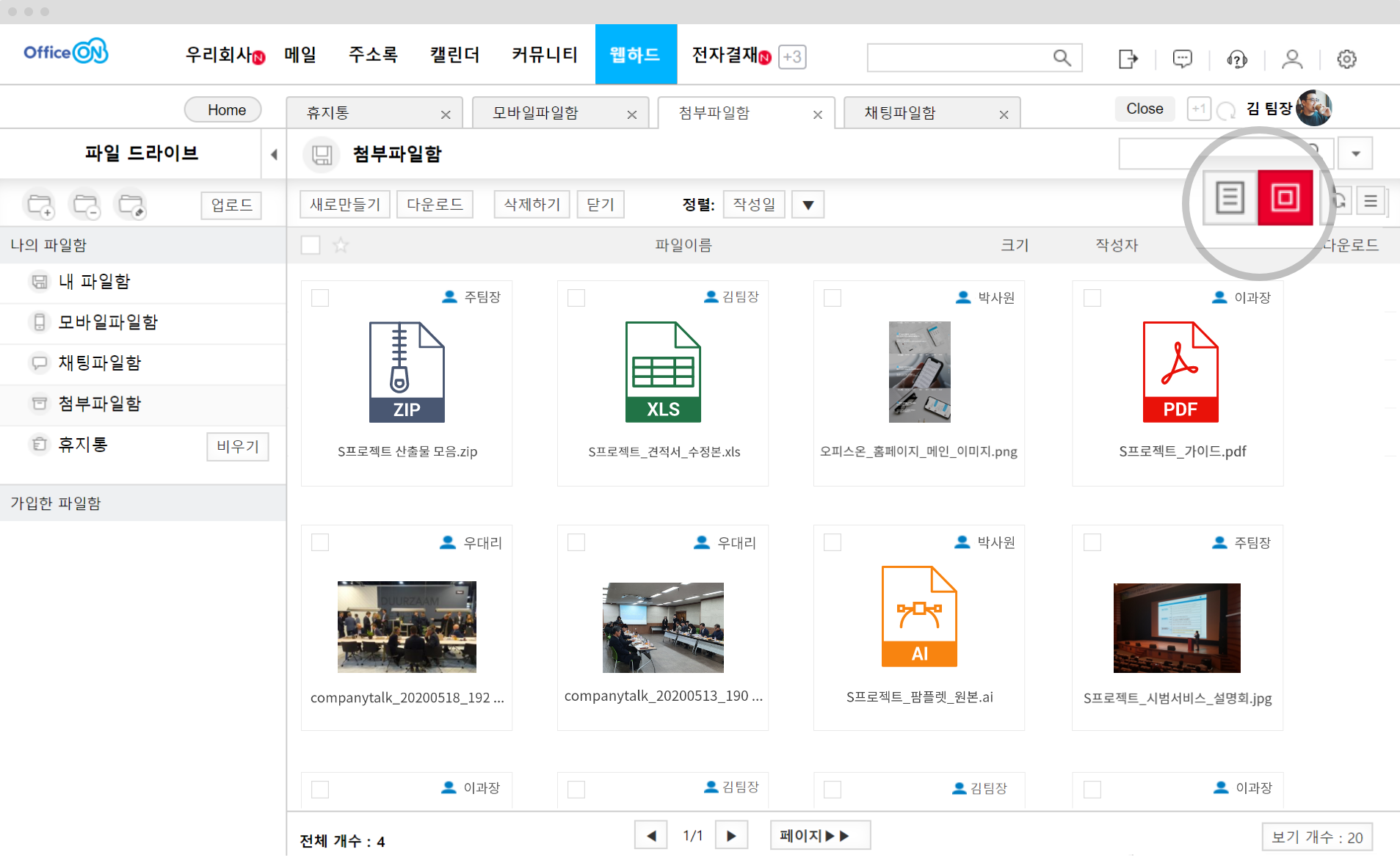Open the chat message icon in header
This screenshot has width=1400, height=863.
click(1182, 59)
